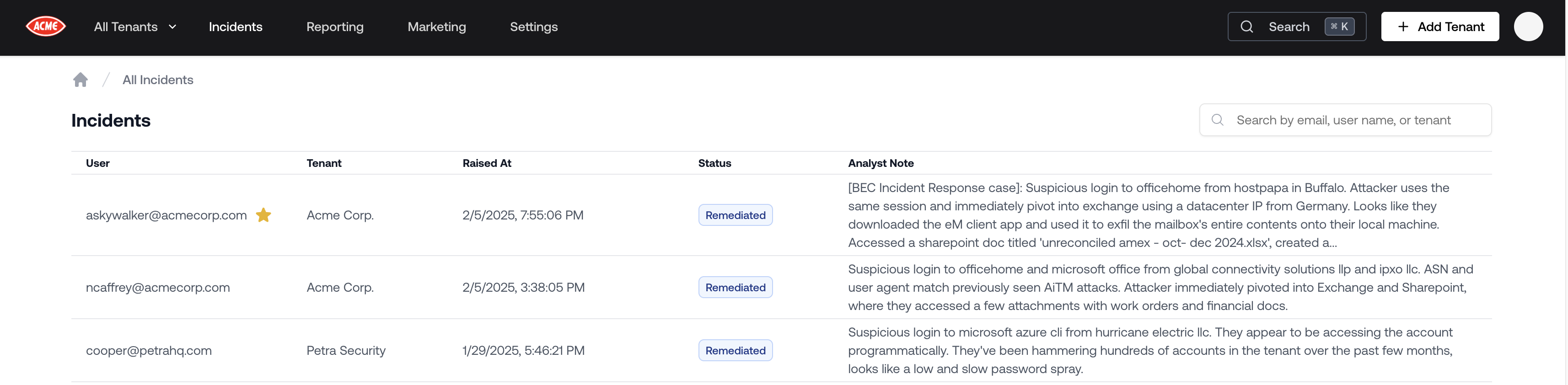Click the Raised At column header
The image size is (1568, 385).
point(486,163)
